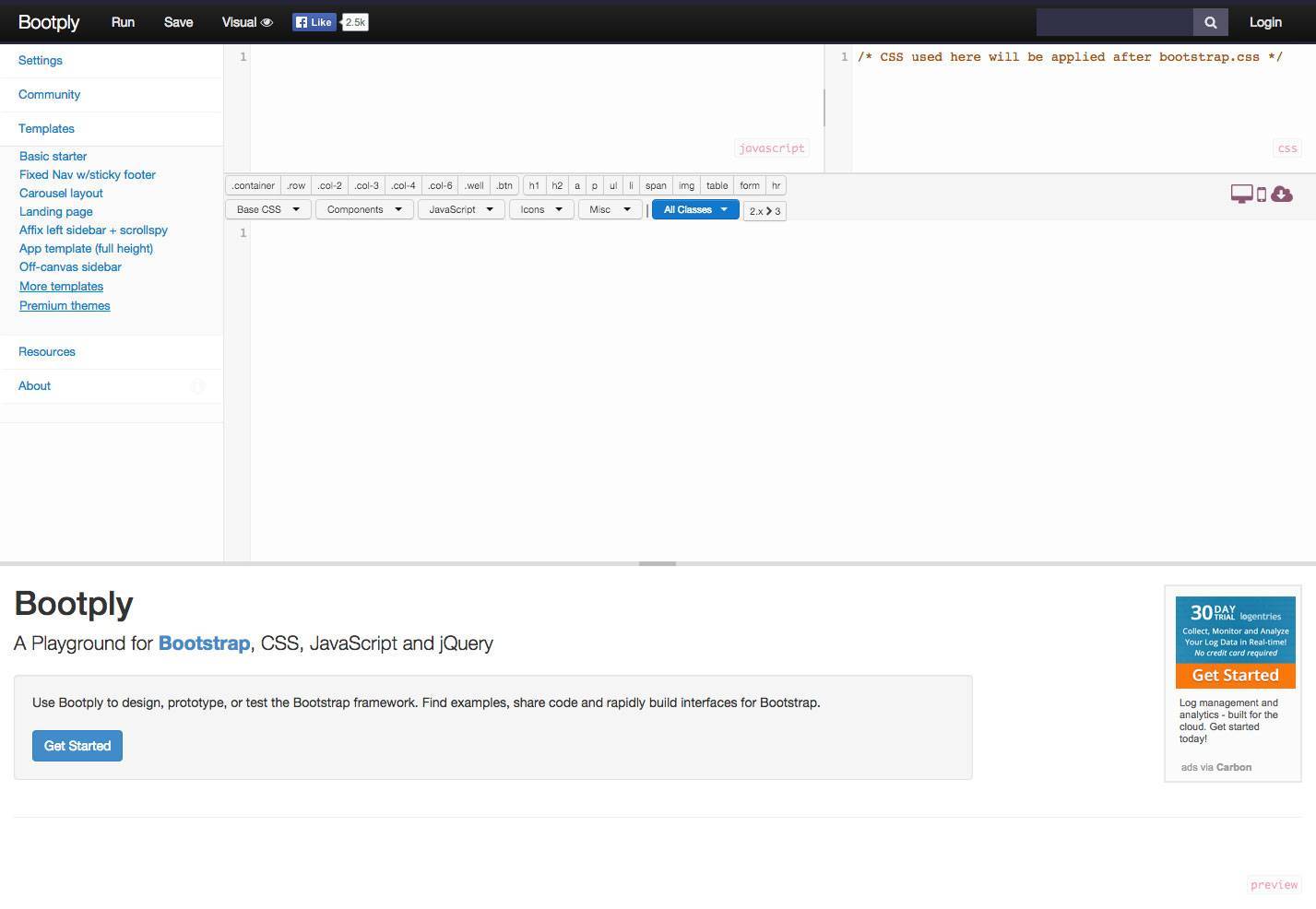Image resolution: width=1316 pixels, height=909 pixels.
Task: Load App template (full height)
Action: [x=86, y=249]
